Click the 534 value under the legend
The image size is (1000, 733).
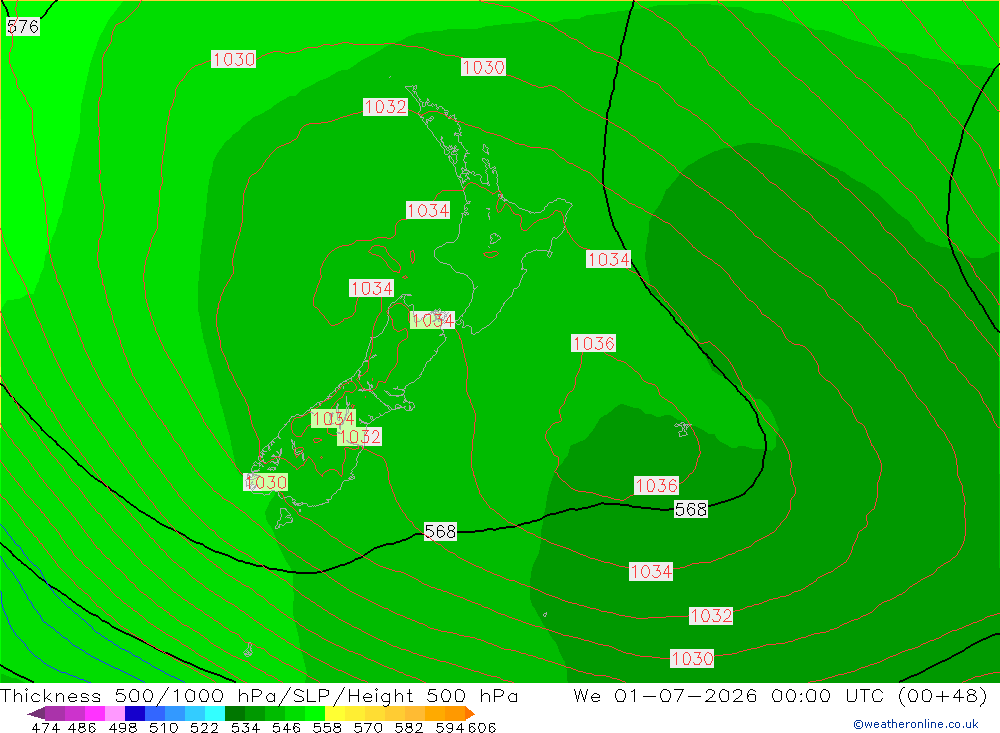tap(246, 727)
